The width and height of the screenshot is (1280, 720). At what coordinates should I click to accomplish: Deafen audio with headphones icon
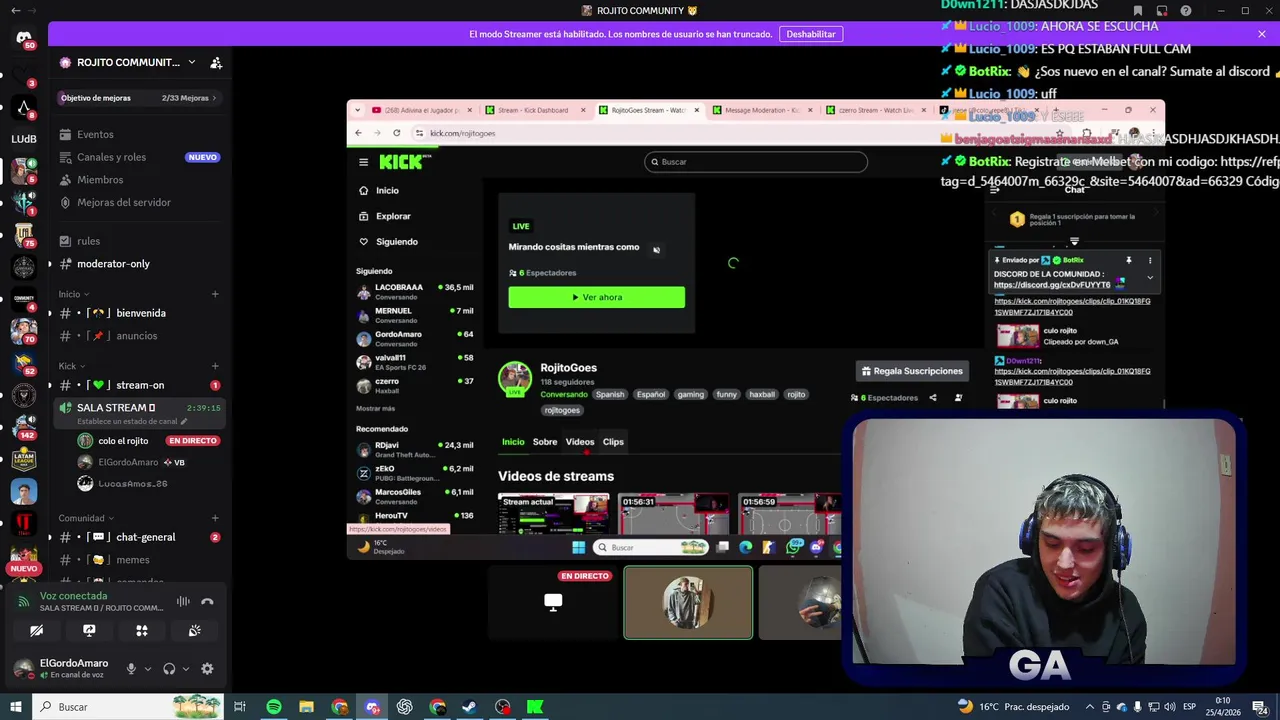[x=169, y=669]
